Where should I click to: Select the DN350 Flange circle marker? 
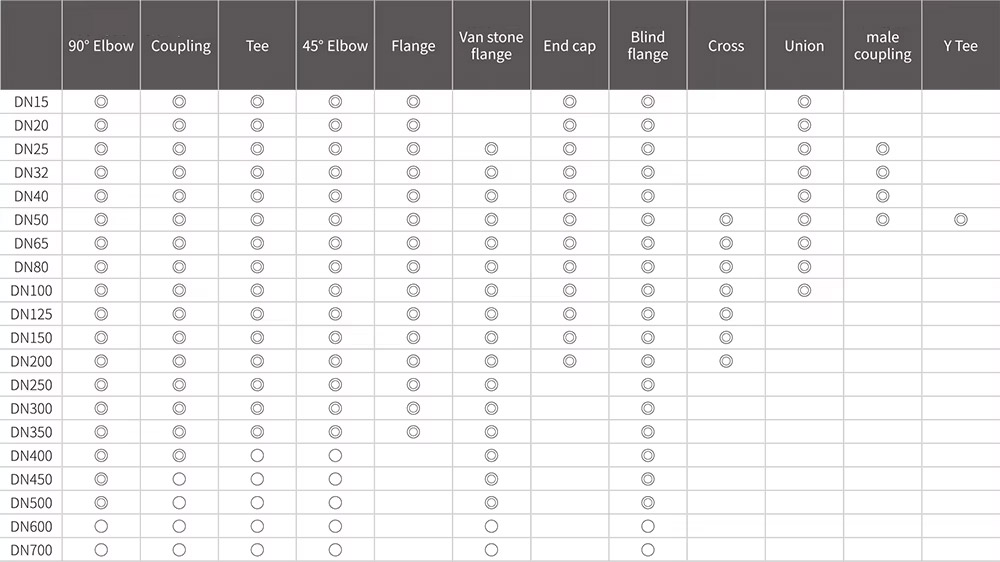point(413,432)
